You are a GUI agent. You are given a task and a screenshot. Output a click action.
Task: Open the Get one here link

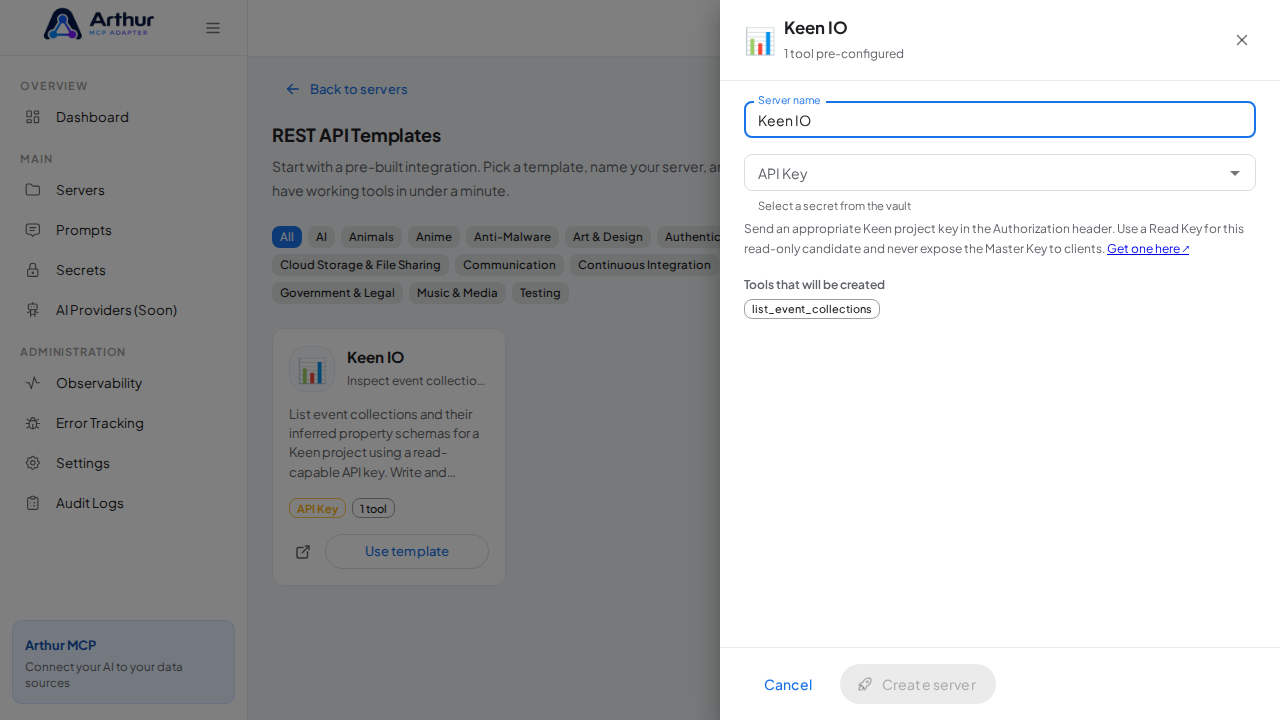1148,249
